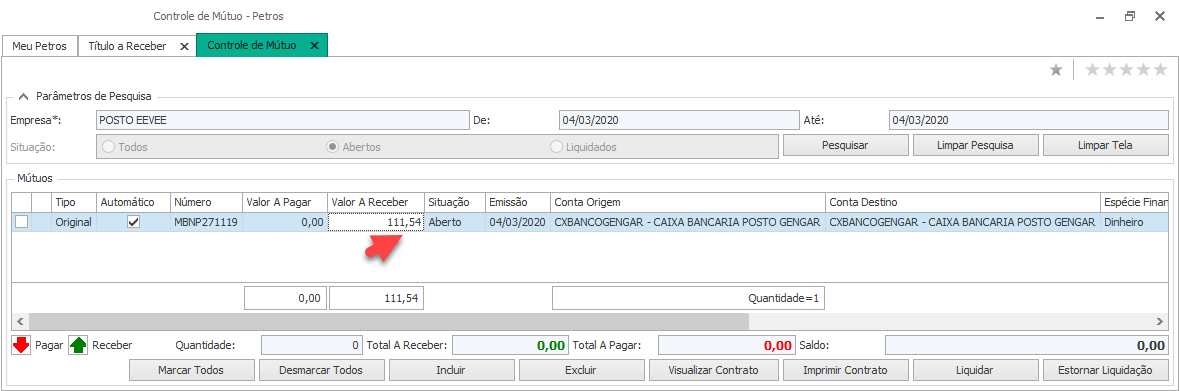The image size is (1180, 391).
Task: Click the Original type cell
Action: (x=74, y=223)
